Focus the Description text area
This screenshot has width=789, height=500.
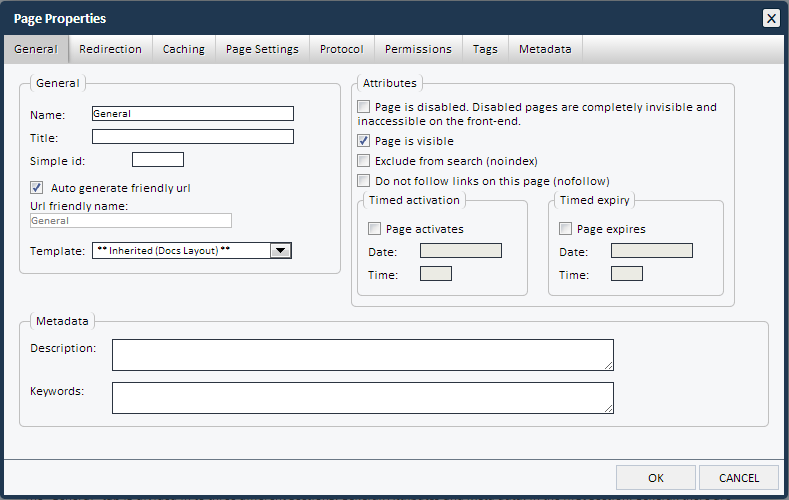pyautogui.click(x=362, y=355)
